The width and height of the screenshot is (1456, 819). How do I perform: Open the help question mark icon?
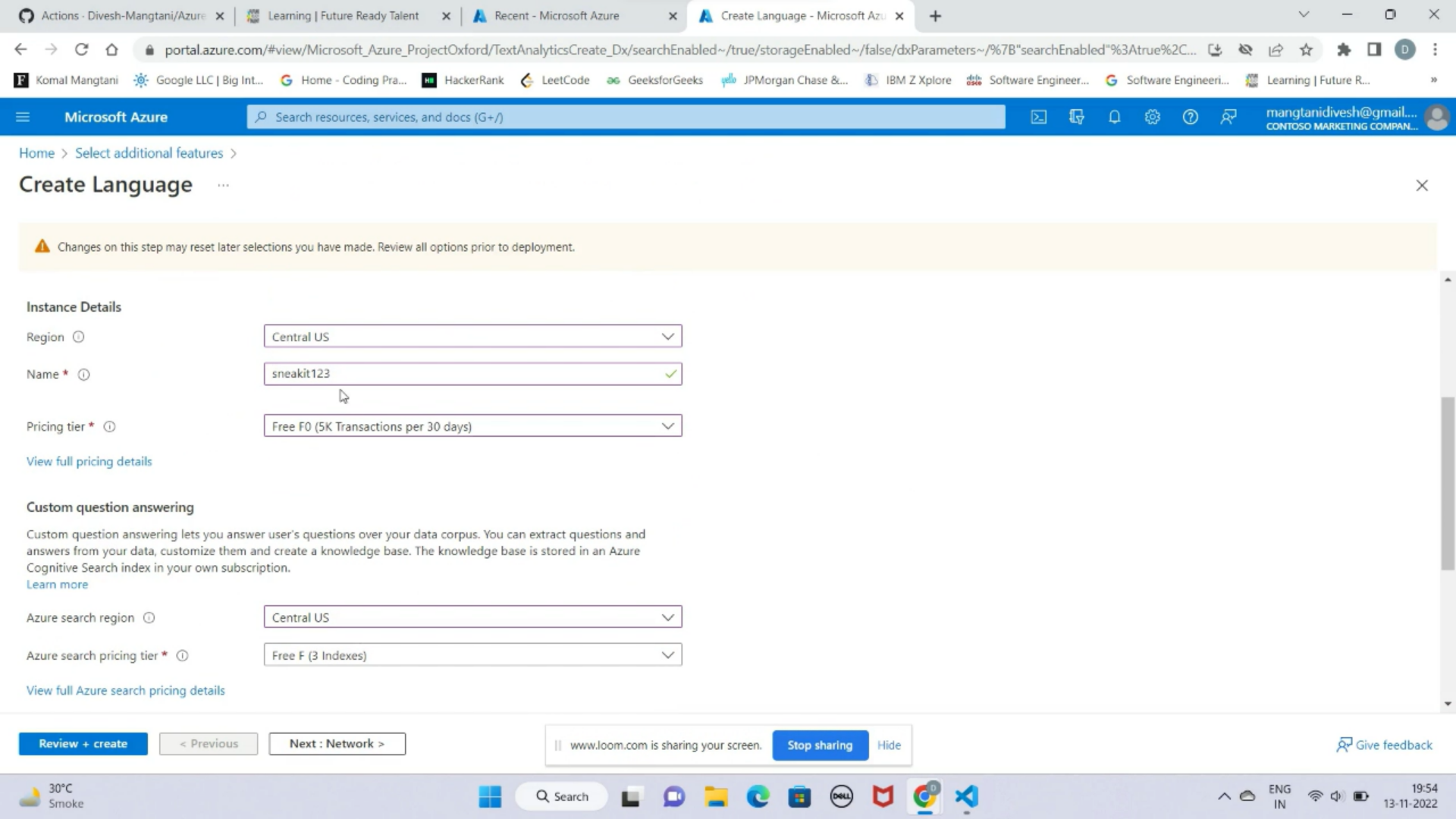pos(1190,117)
